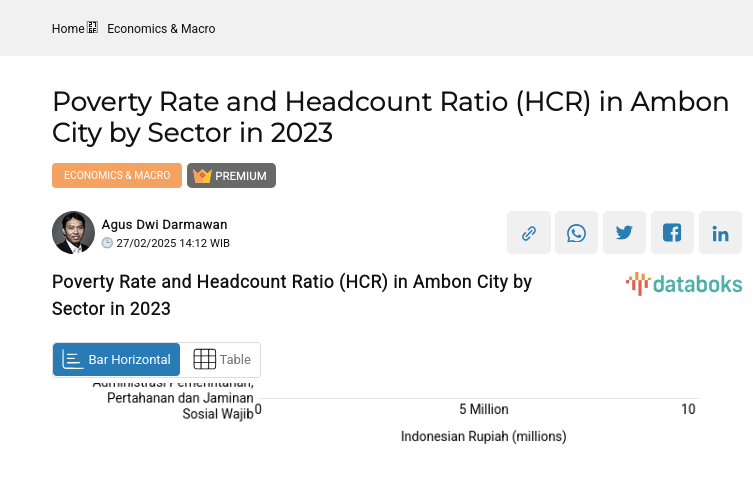Click the chart subtitle above the view tabs
753x498 pixels.
(x=292, y=295)
